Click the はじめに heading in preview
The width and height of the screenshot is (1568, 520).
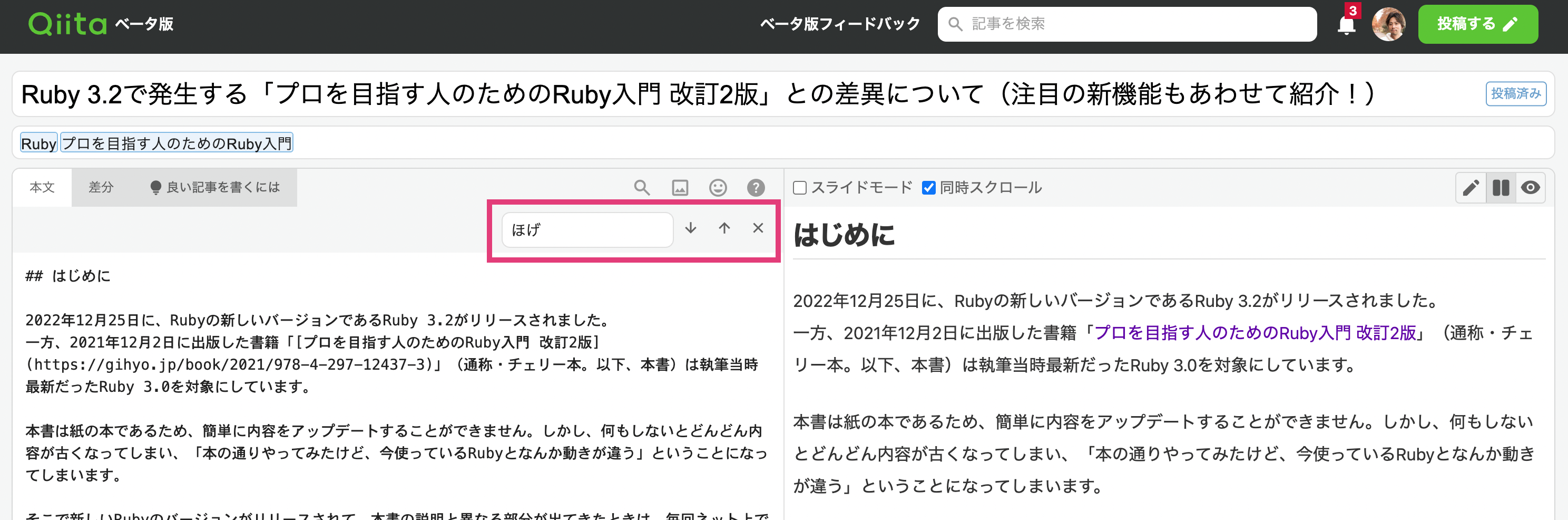pos(844,235)
